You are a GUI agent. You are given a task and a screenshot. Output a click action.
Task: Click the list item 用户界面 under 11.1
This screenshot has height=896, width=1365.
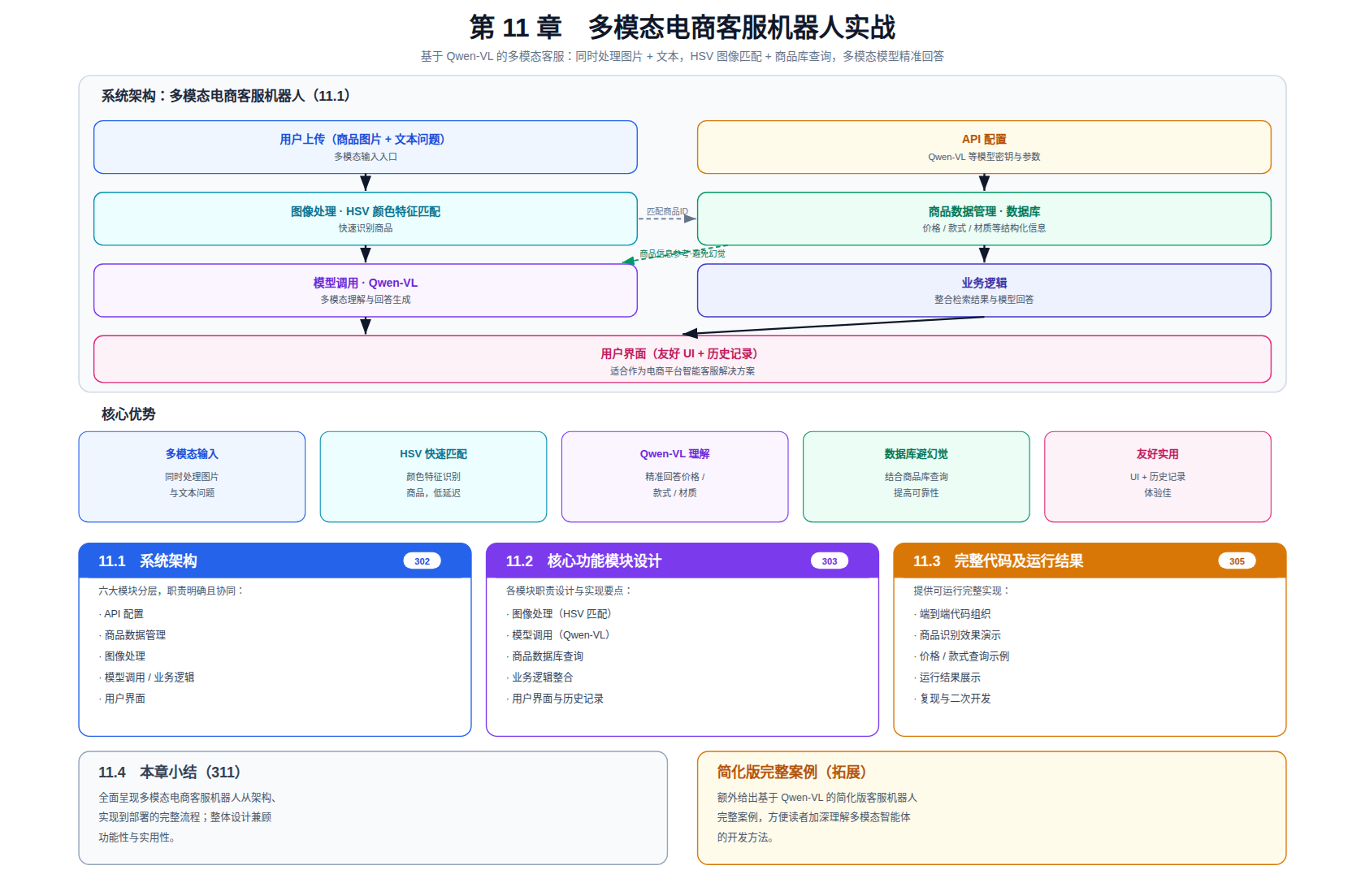click(122, 699)
